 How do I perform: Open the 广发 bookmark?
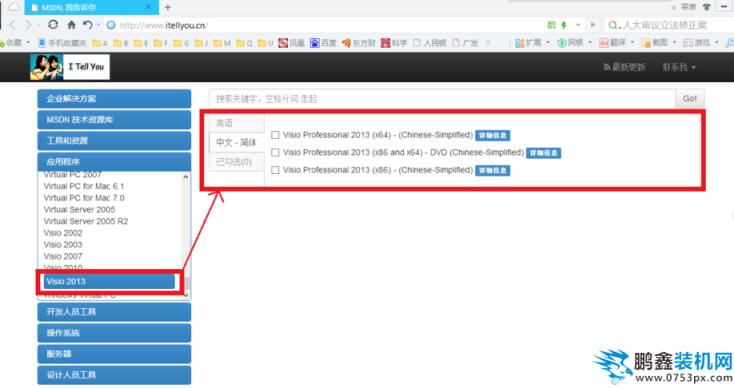point(465,43)
